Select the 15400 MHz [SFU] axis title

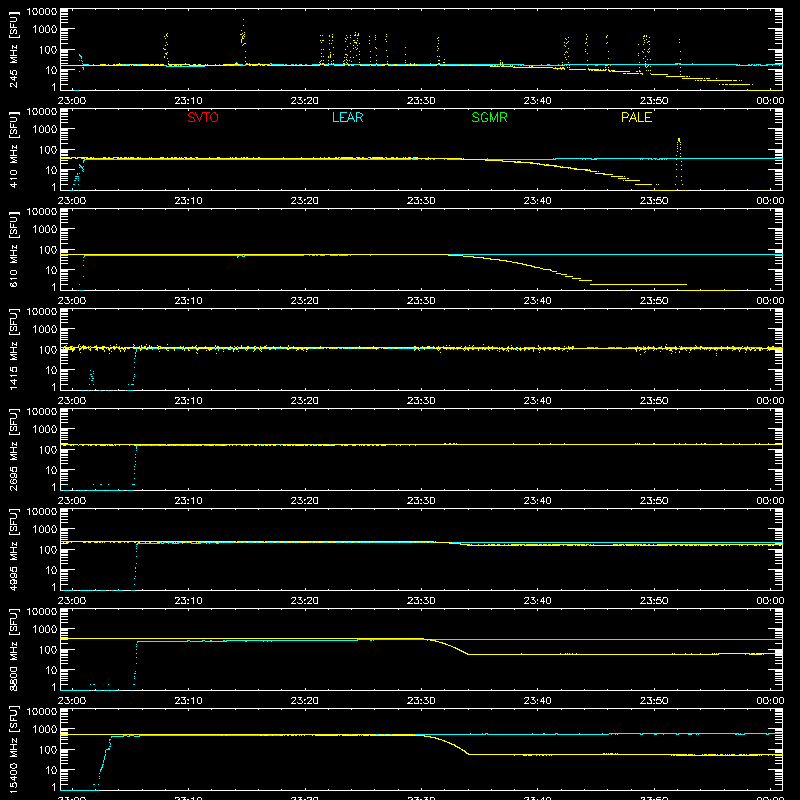click(x=13, y=749)
